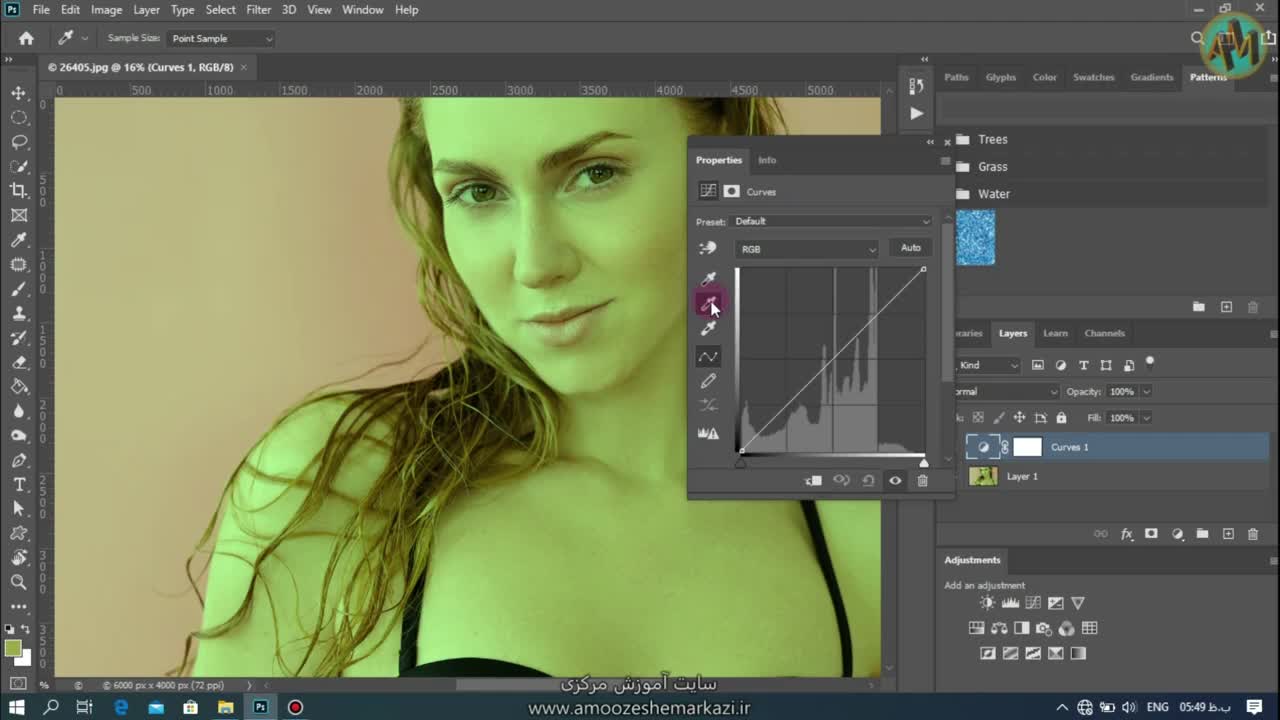
Task: Open the Curves Preset dropdown
Action: pyautogui.click(x=832, y=221)
